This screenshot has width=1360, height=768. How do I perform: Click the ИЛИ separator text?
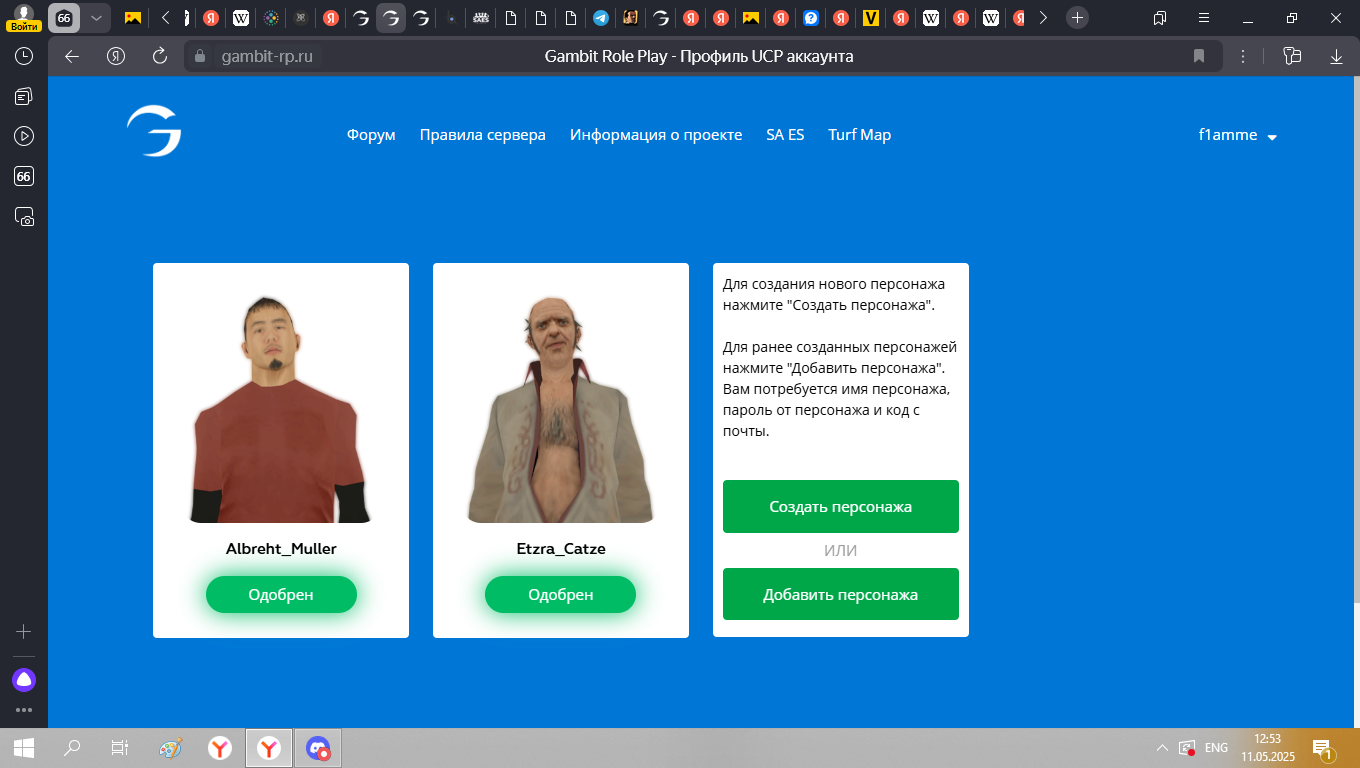pyautogui.click(x=841, y=551)
